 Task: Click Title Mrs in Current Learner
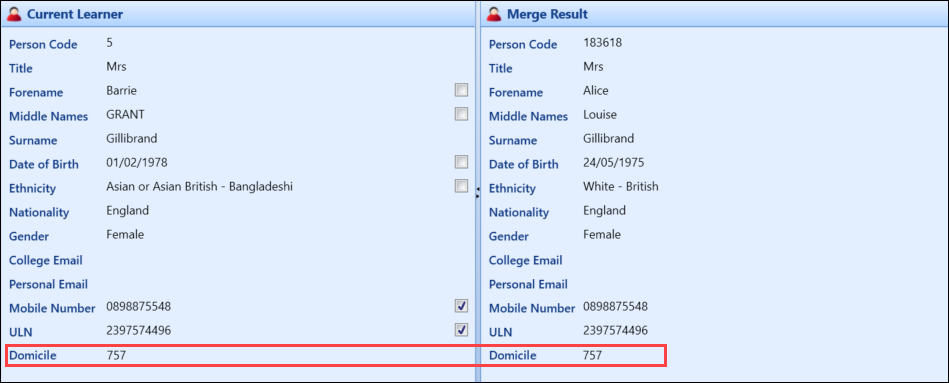pos(116,67)
